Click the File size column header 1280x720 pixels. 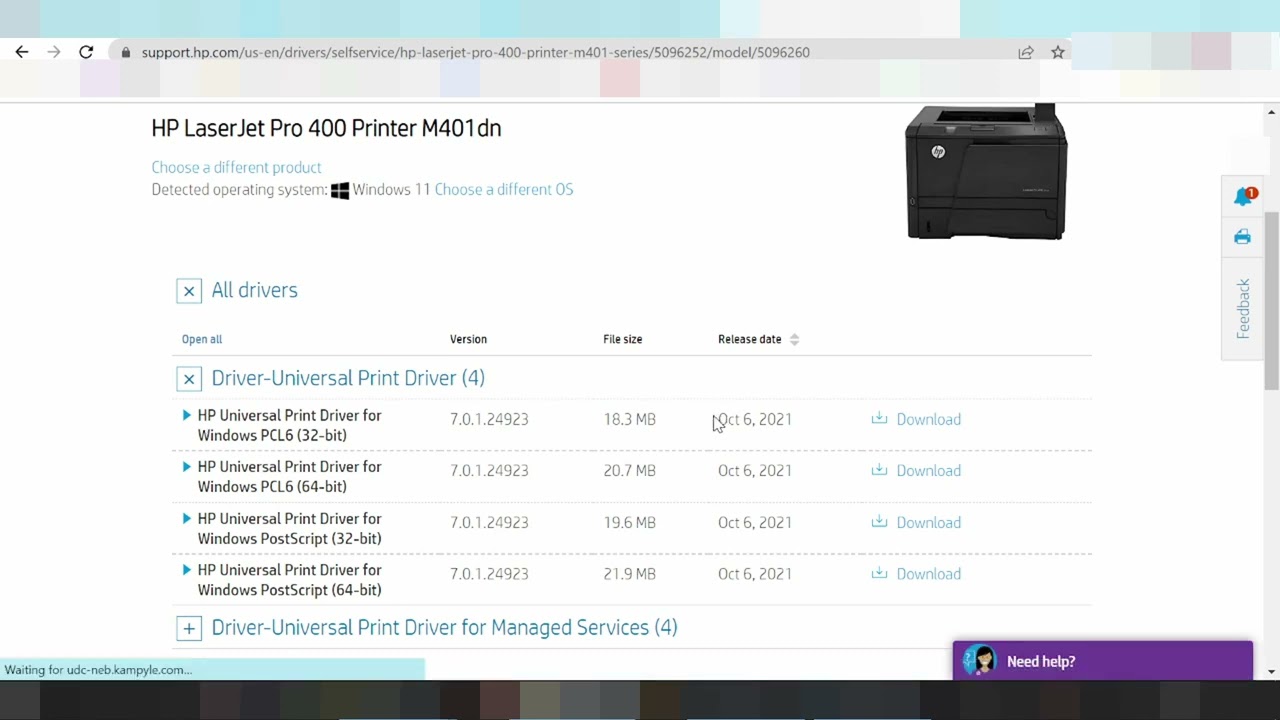pyautogui.click(x=622, y=339)
